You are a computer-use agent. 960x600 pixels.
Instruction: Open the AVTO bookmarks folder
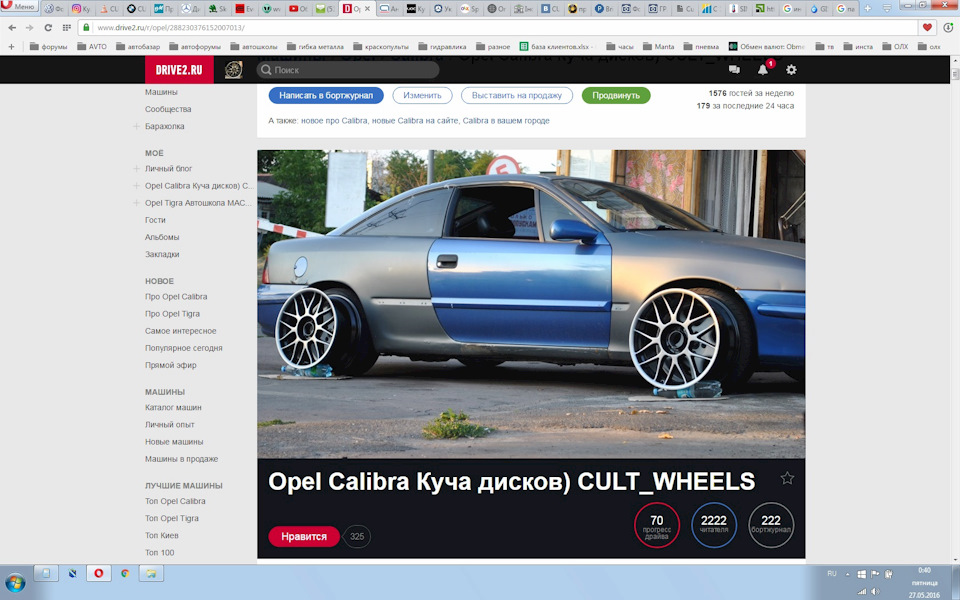tap(92, 47)
